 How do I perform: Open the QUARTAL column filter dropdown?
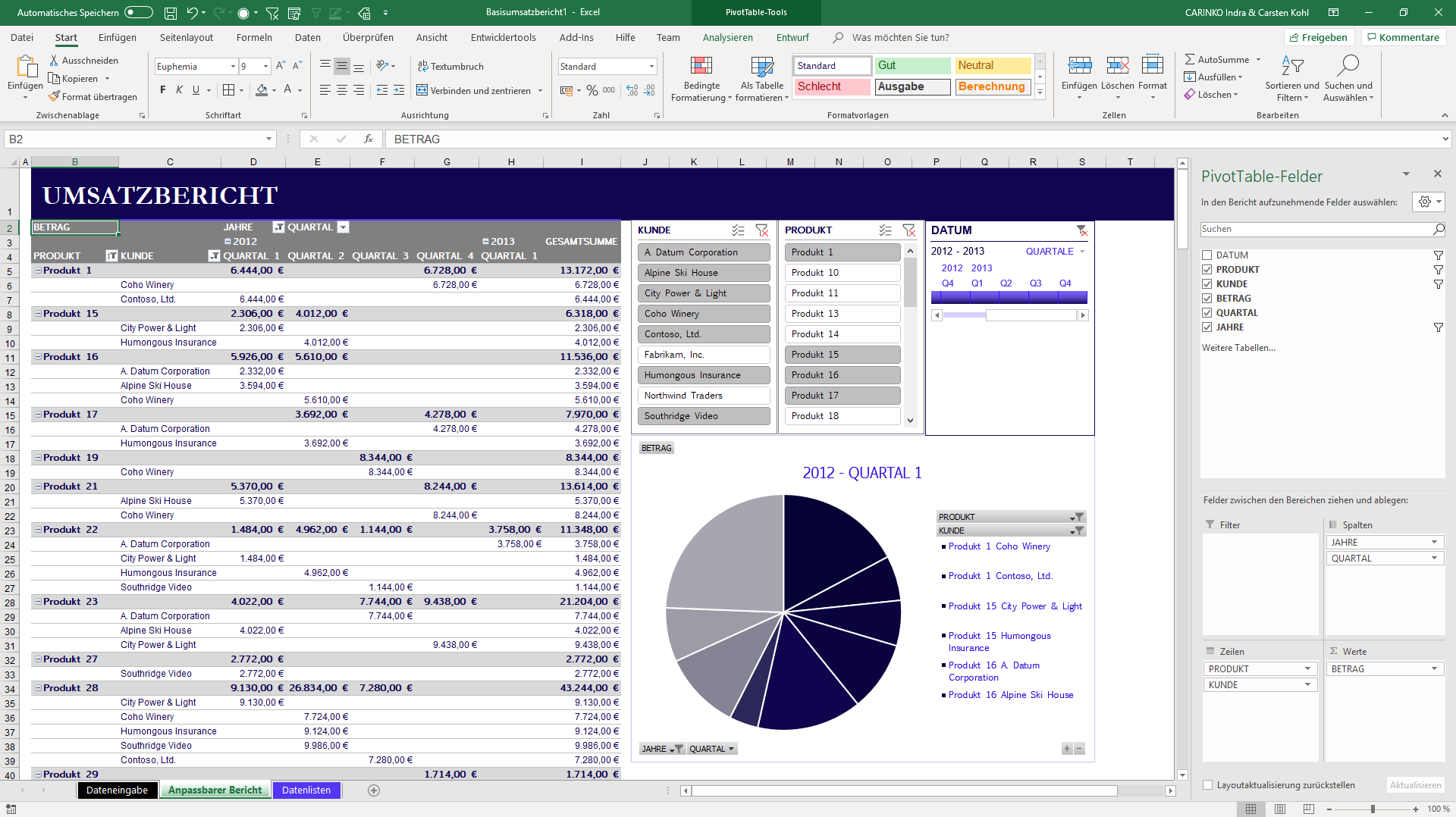point(343,227)
